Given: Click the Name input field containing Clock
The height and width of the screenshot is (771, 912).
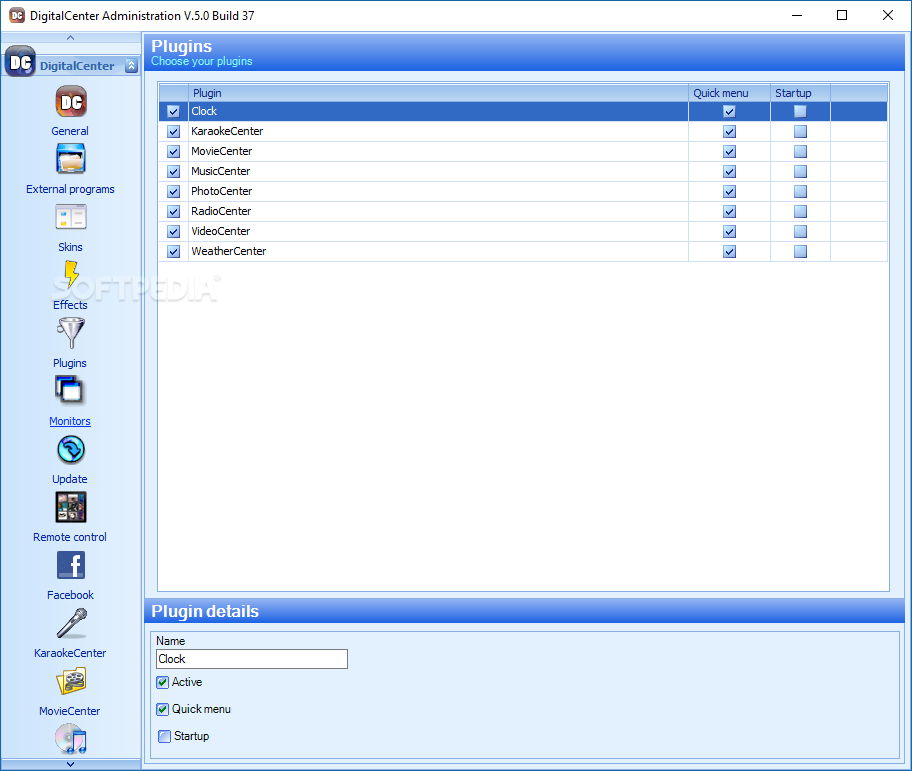Looking at the screenshot, I should [252, 659].
